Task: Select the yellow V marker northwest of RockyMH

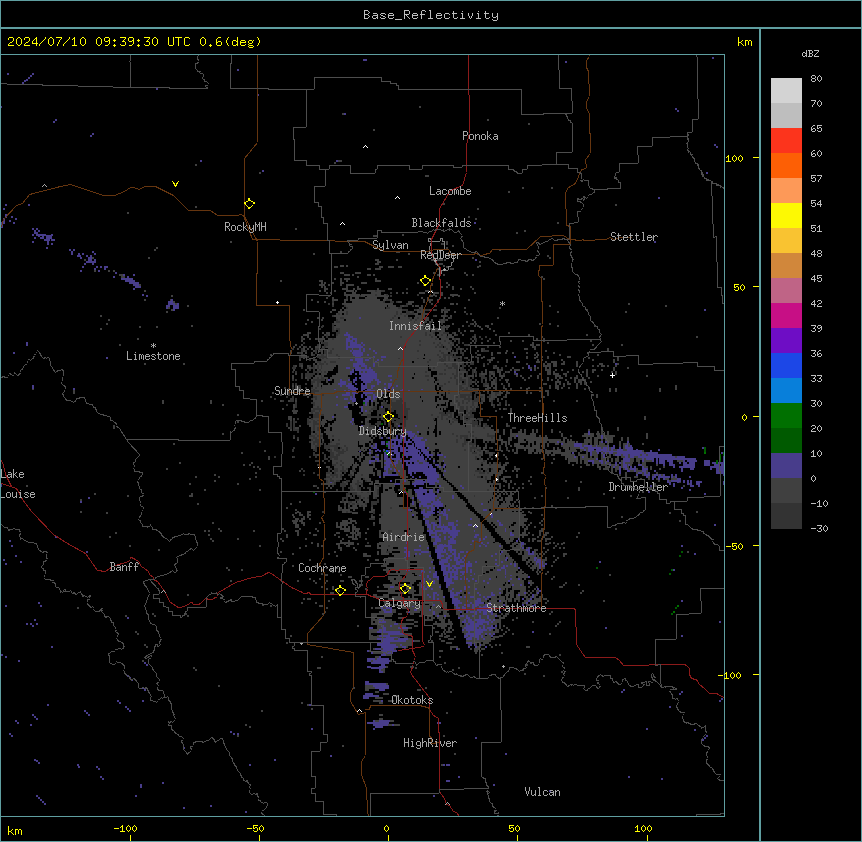Action: tap(175, 184)
